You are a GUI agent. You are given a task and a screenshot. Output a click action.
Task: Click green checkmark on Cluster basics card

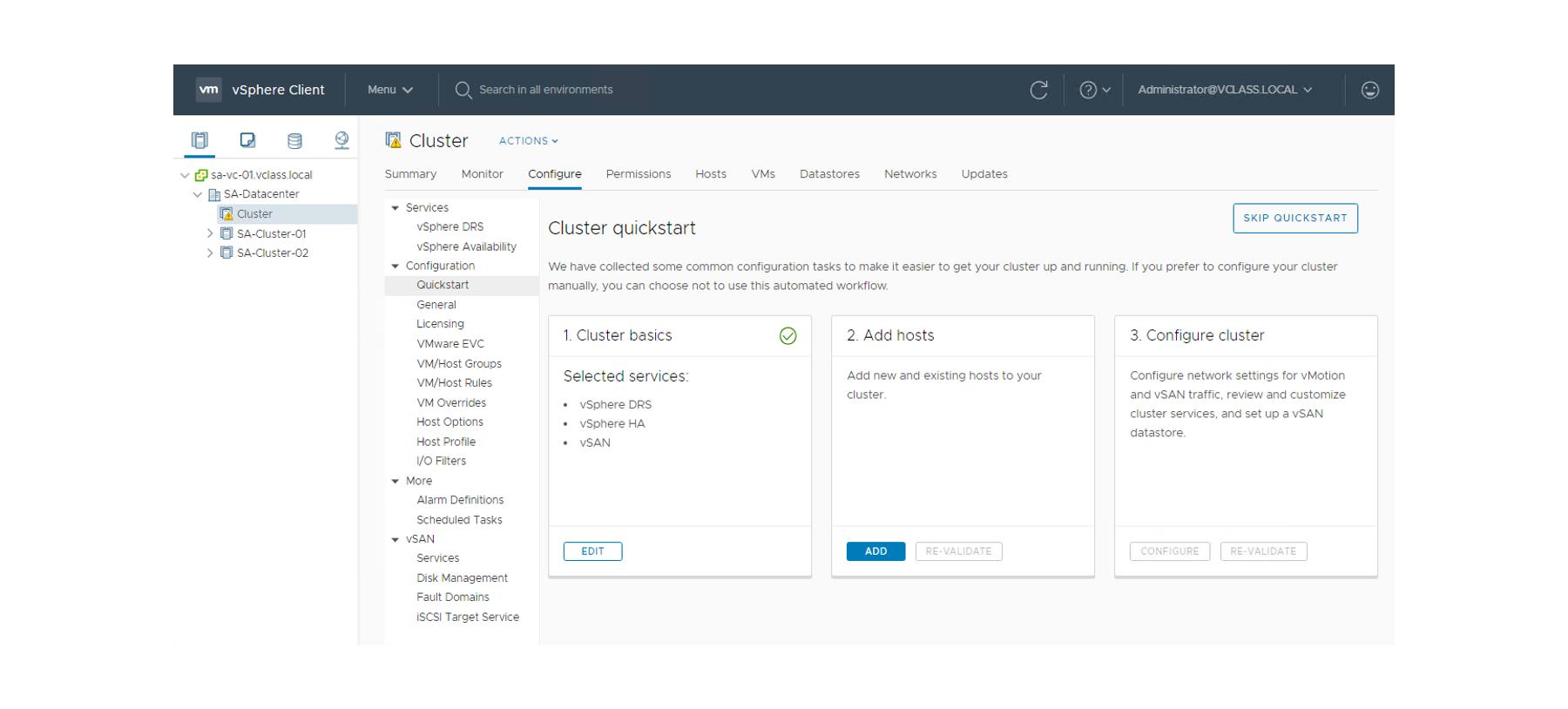click(x=787, y=335)
